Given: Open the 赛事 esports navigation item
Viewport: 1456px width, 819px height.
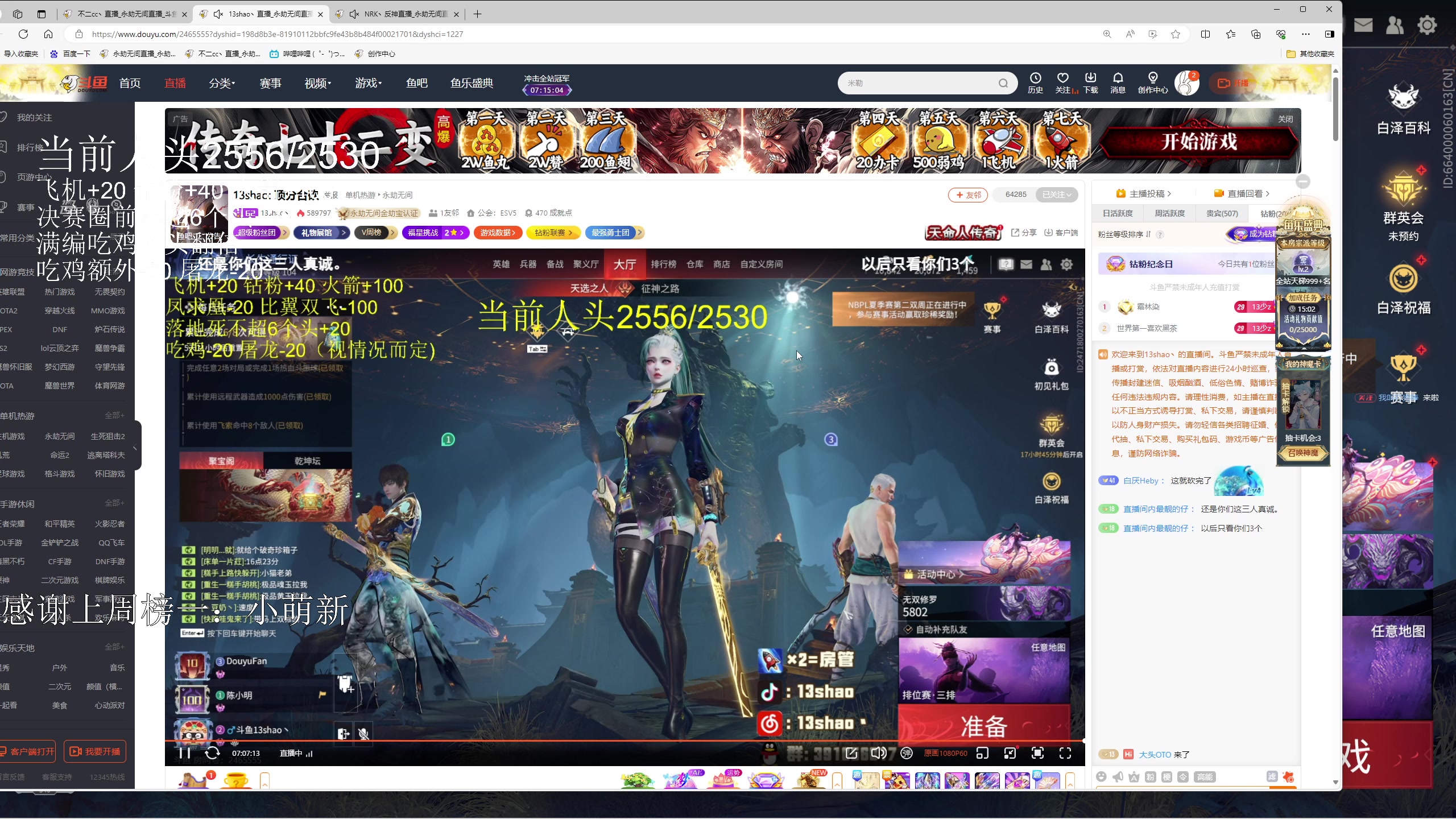Looking at the screenshot, I should click(x=270, y=83).
